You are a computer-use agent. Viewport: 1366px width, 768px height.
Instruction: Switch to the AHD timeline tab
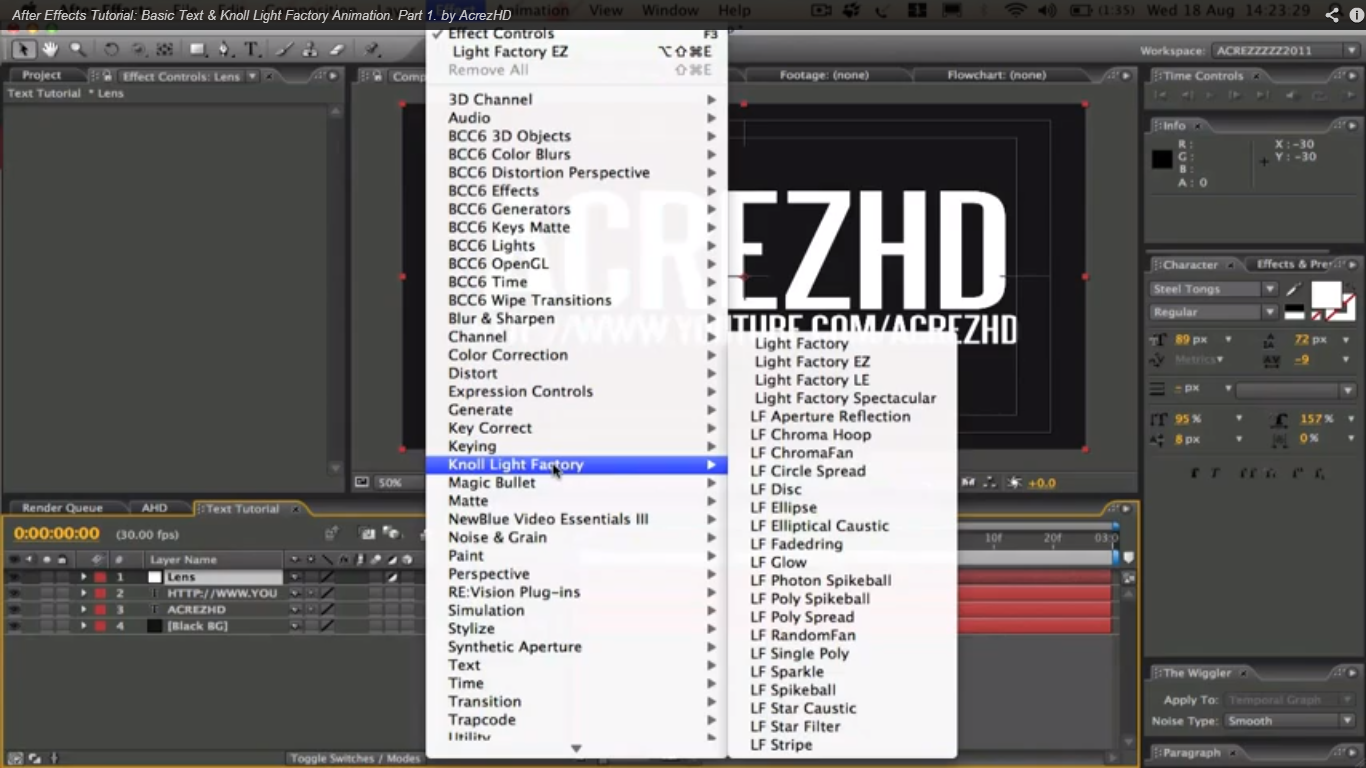154,508
